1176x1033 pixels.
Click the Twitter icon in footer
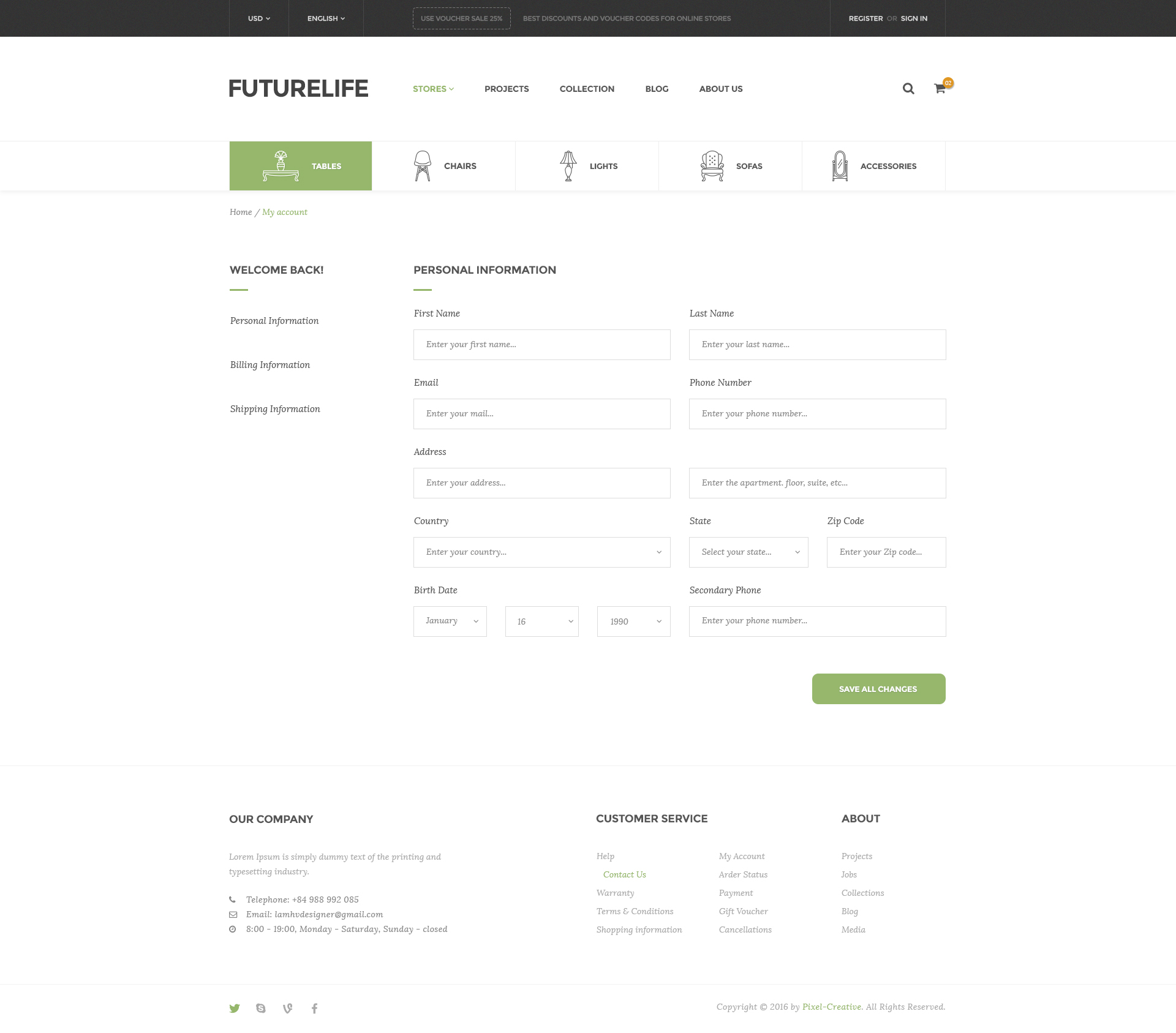coord(235,1008)
